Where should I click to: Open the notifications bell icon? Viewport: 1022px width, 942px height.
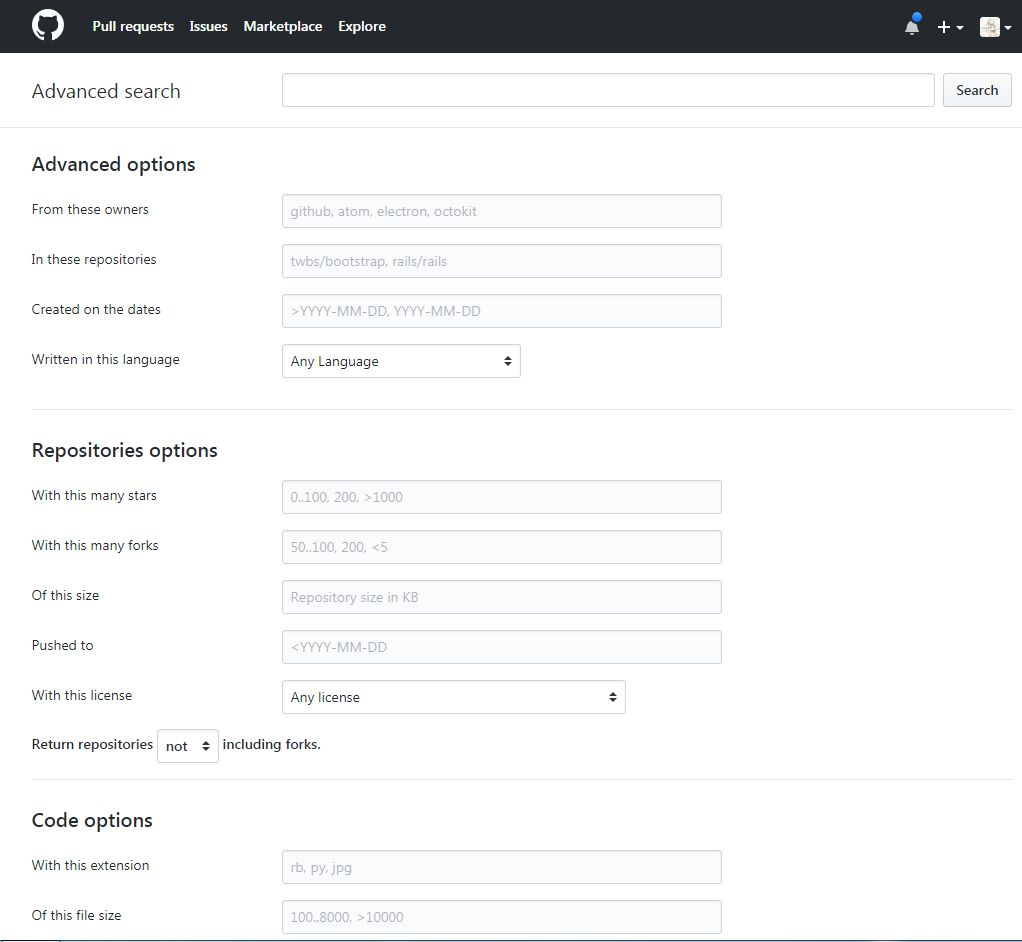(912, 25)
